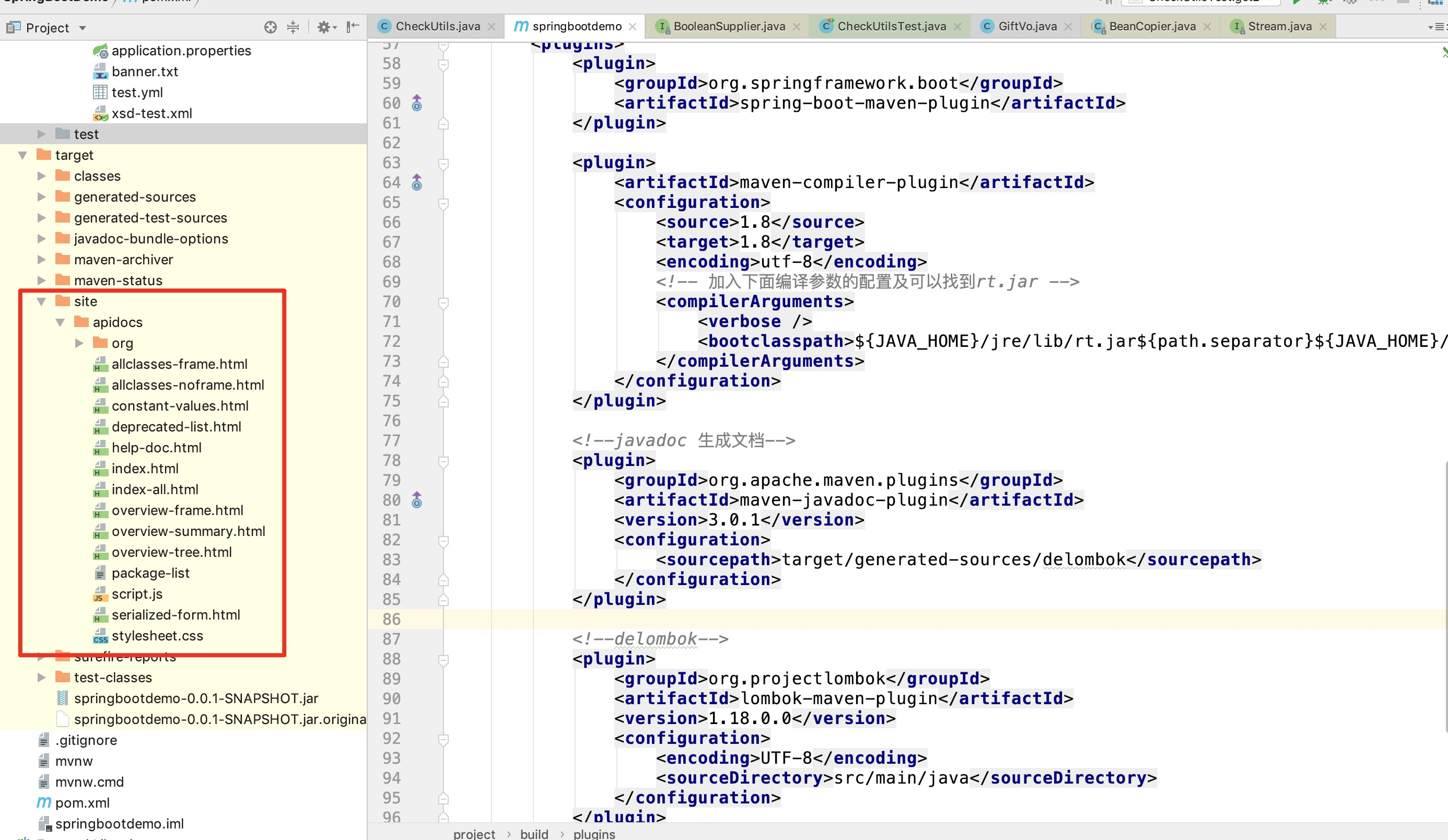Switch to the GiftVo.java tab
The width and height of the screenshot is (1448, 840).
pos(1027,27)
